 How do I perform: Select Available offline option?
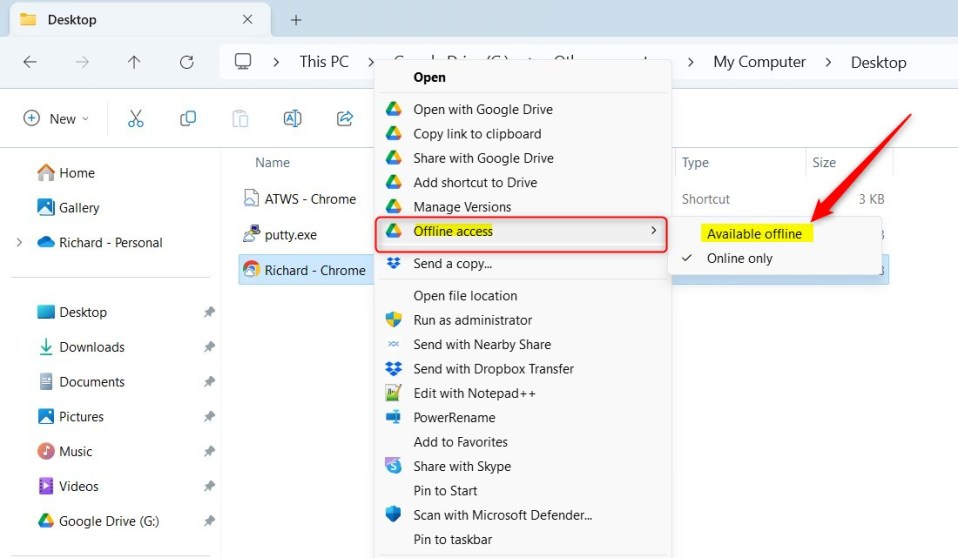pyautogui.click(x=775, y=234)
